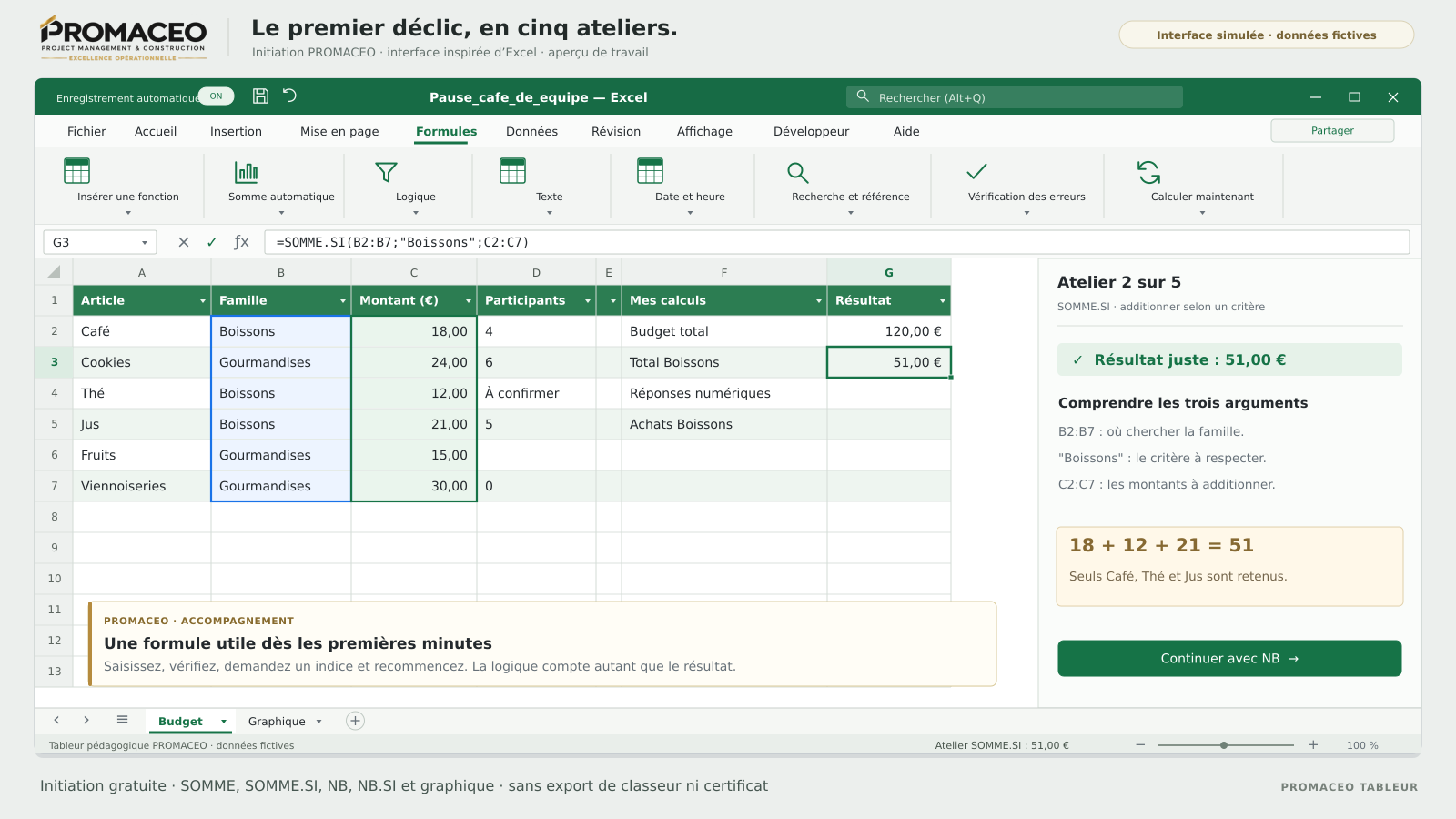This screenshot has height=819, width=1456.
Task: Add a new sheet with plus icon
Action: [355, 721]
